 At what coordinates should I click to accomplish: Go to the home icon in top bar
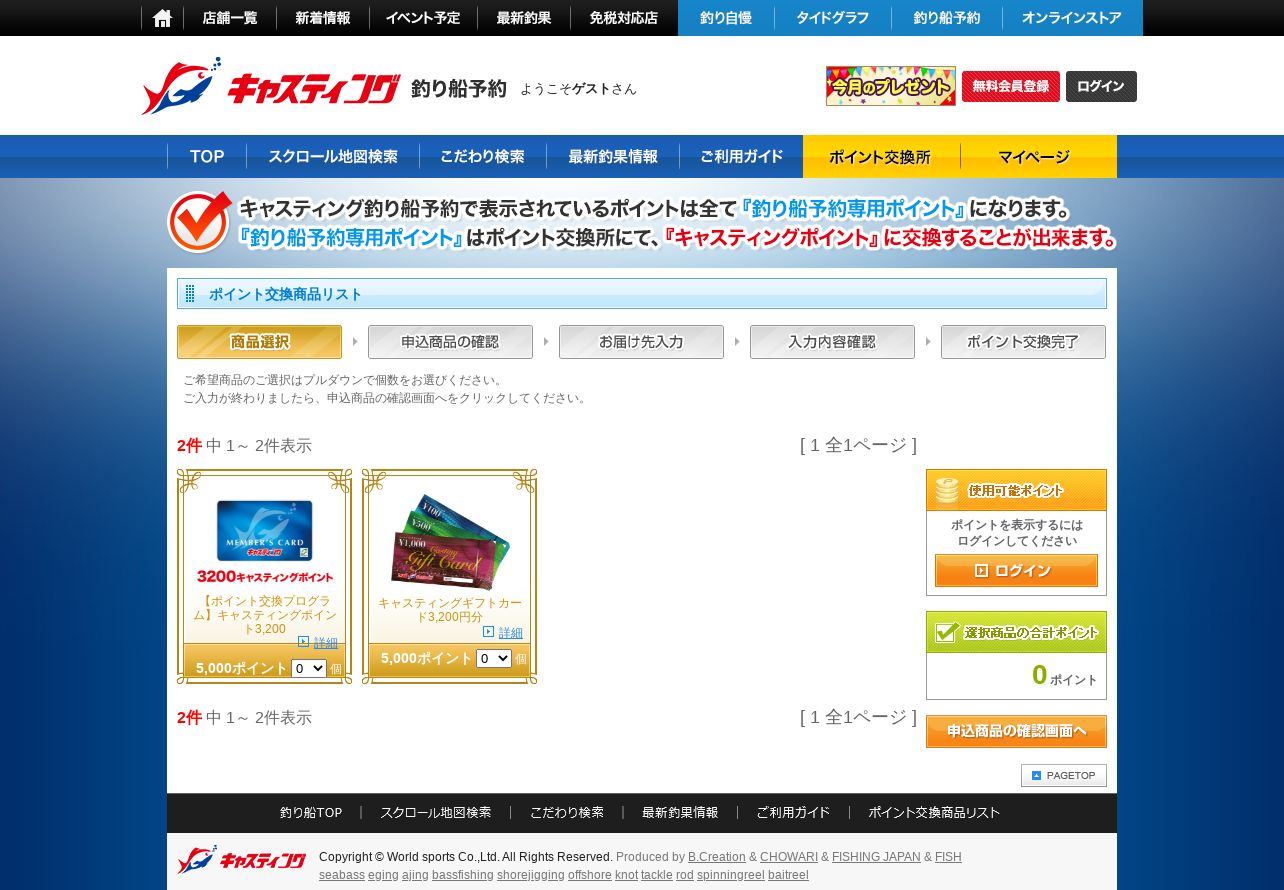pos(162,18)
